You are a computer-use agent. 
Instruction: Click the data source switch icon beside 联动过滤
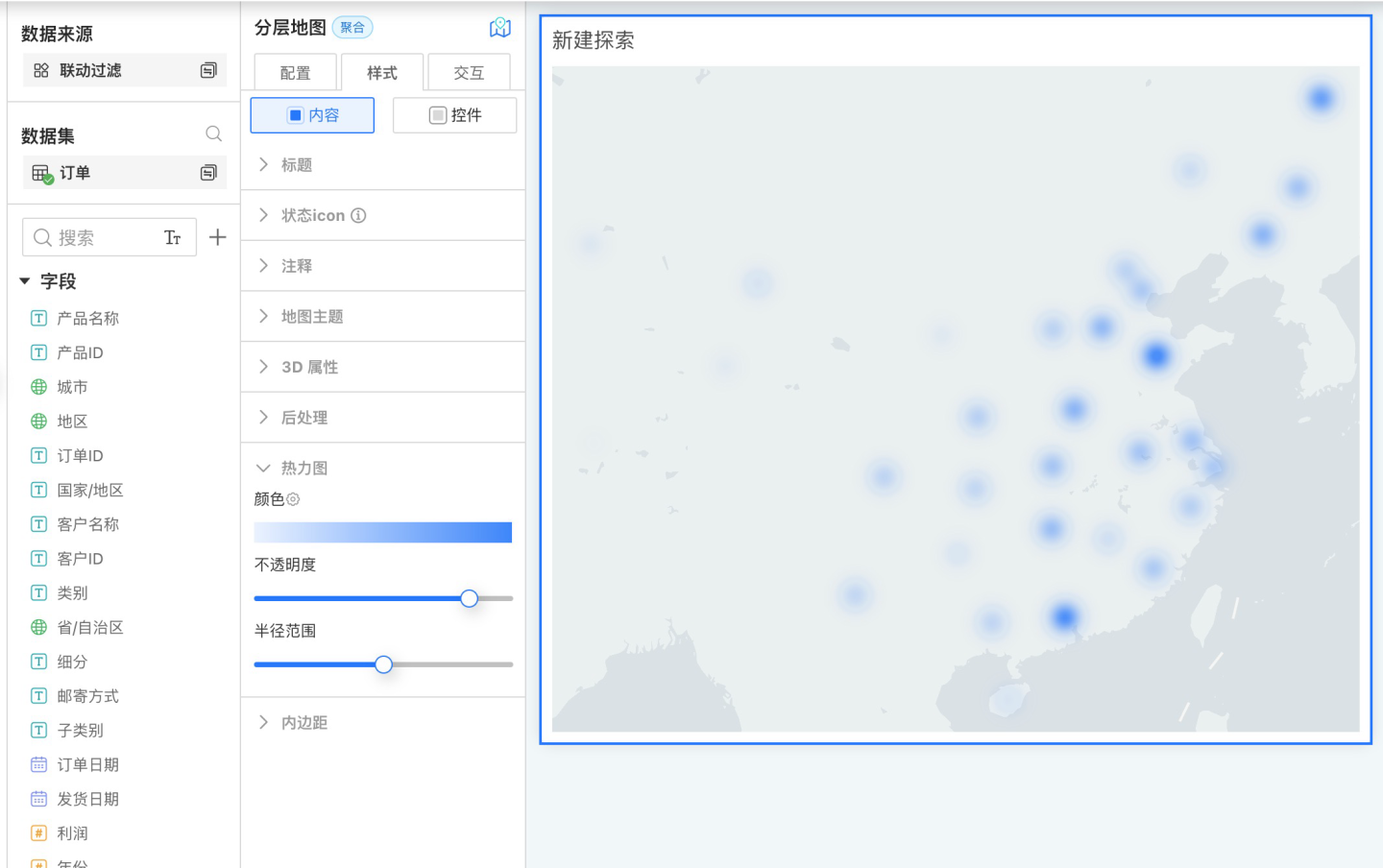(x=208, y=70)
